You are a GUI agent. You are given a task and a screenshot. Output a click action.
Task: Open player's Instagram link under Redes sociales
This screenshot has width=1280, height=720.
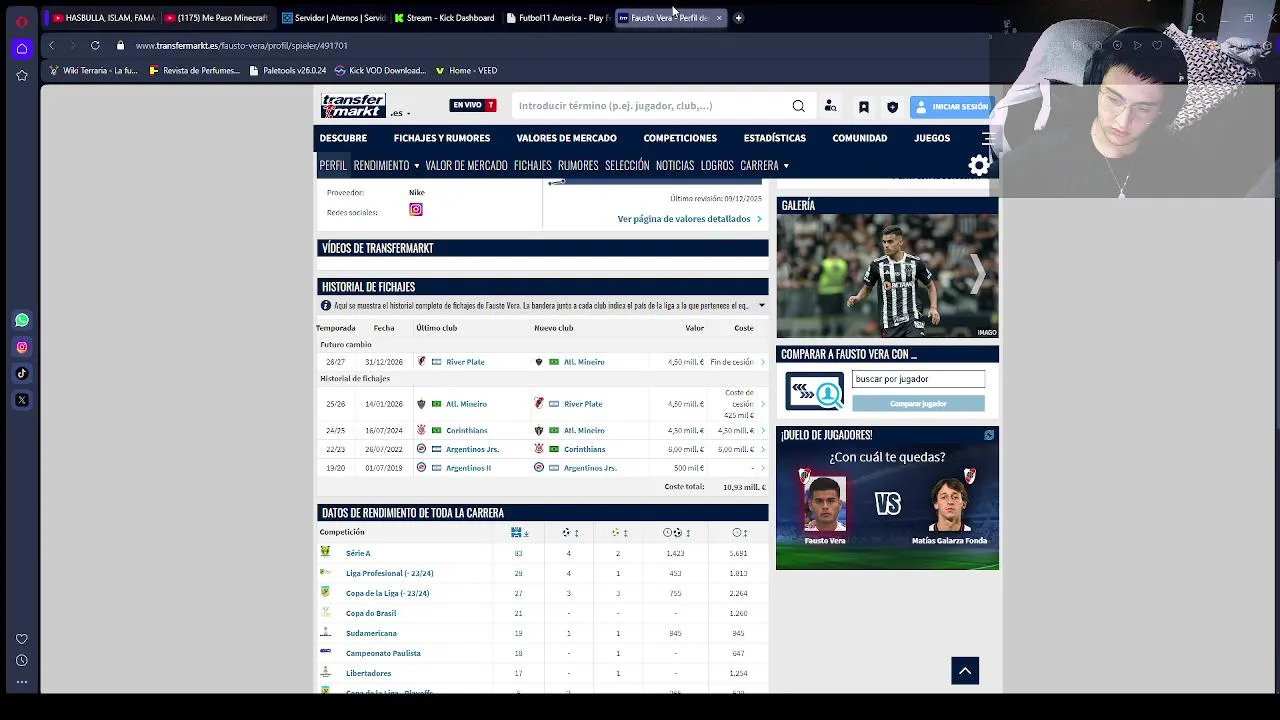pyautogui.click(x=416, y=210)
